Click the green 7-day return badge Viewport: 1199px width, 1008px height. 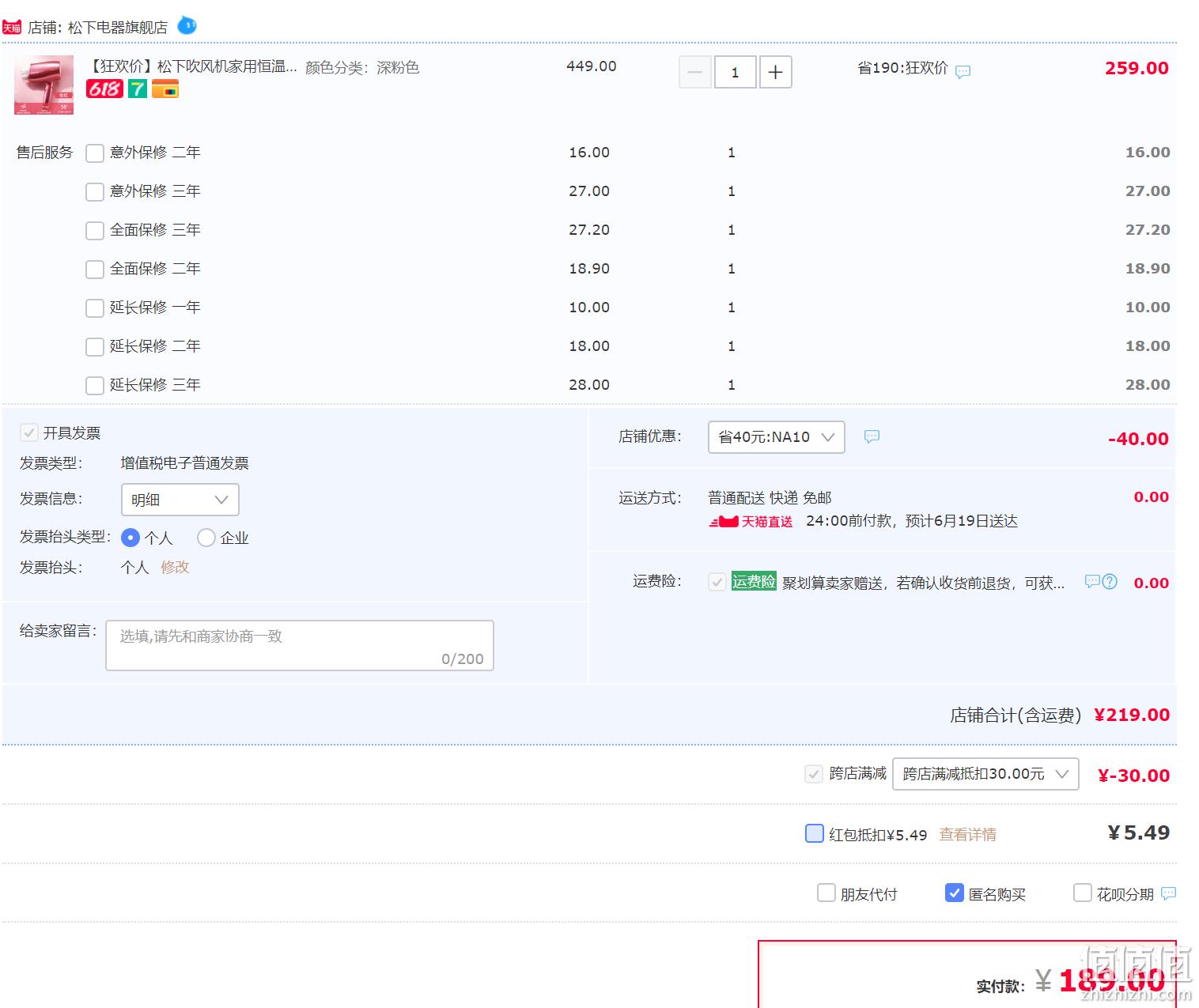[138, 89]
